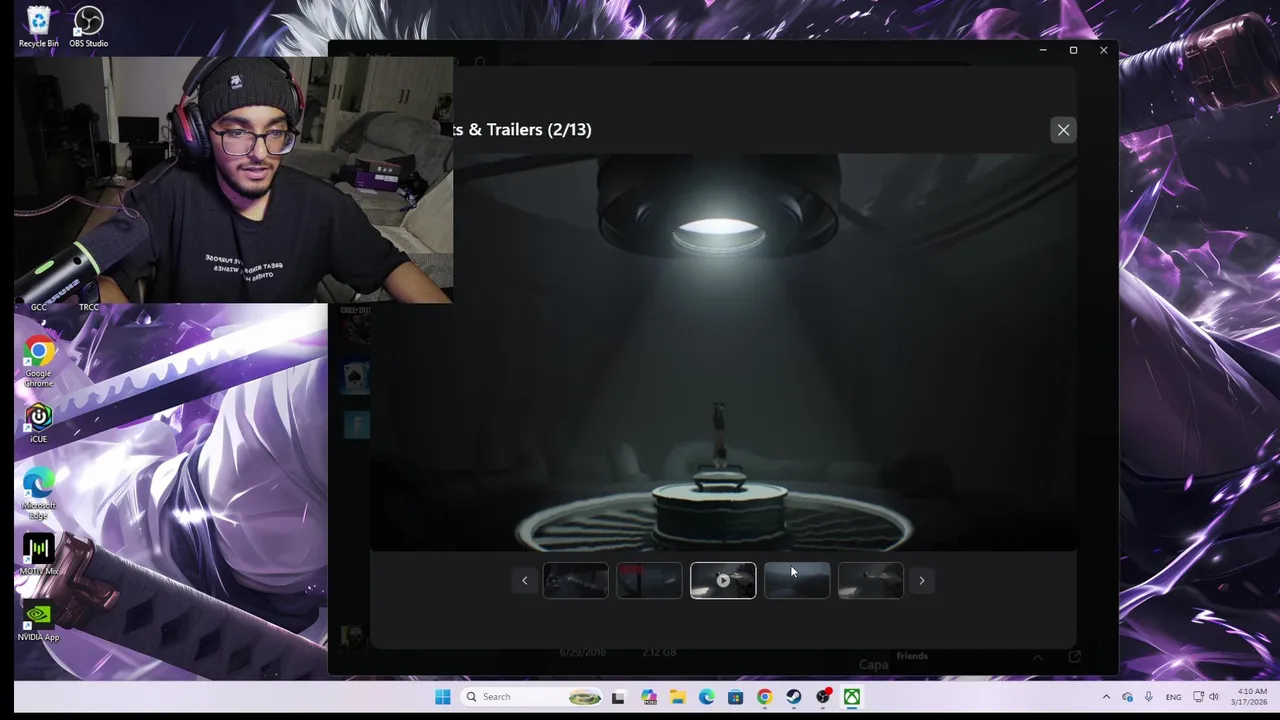Go to next gallery thumbnails
Viewport: 1280px width, 720px height.
coord(922,581)
